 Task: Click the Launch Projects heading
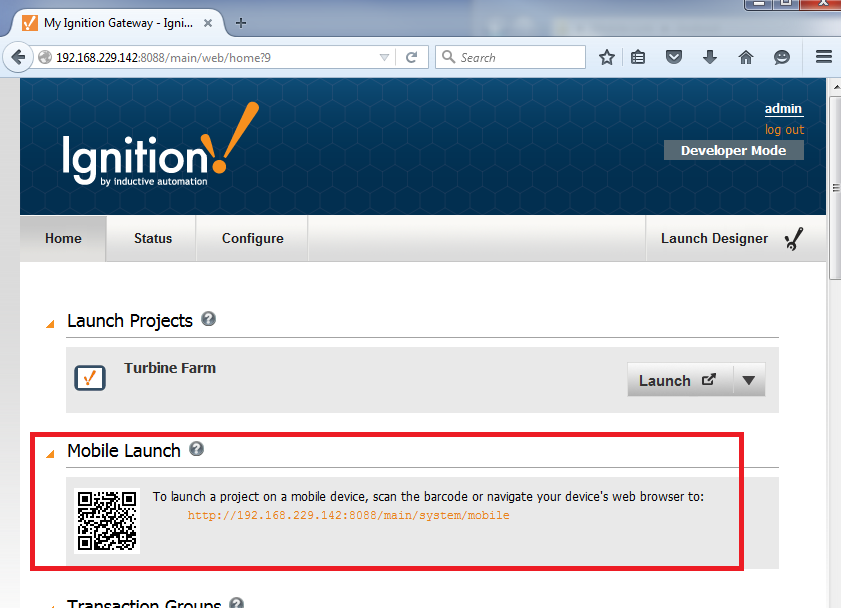[x=130, y=321]
